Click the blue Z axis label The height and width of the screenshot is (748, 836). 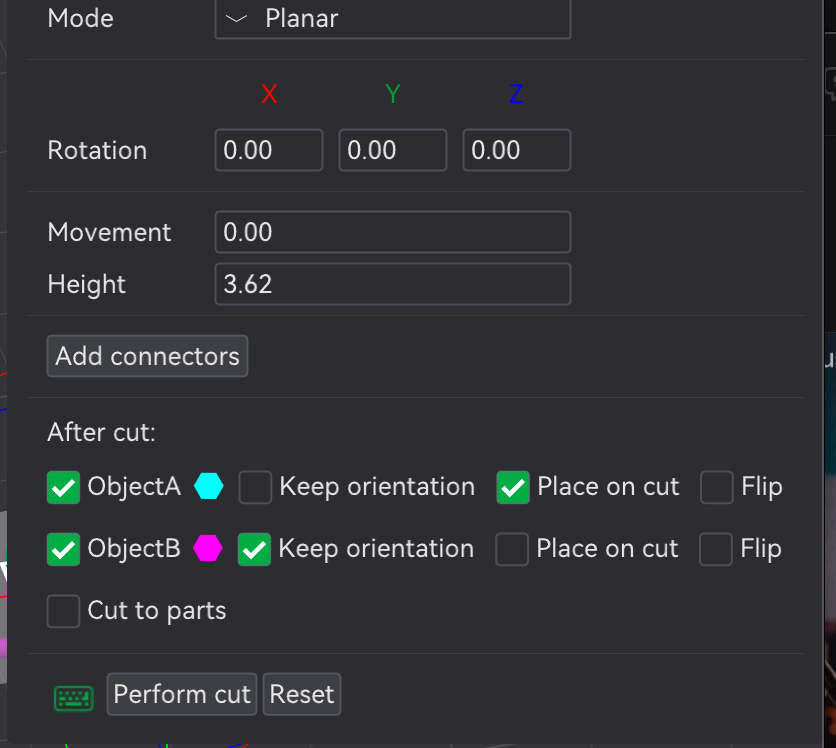[x=516, y=94]
